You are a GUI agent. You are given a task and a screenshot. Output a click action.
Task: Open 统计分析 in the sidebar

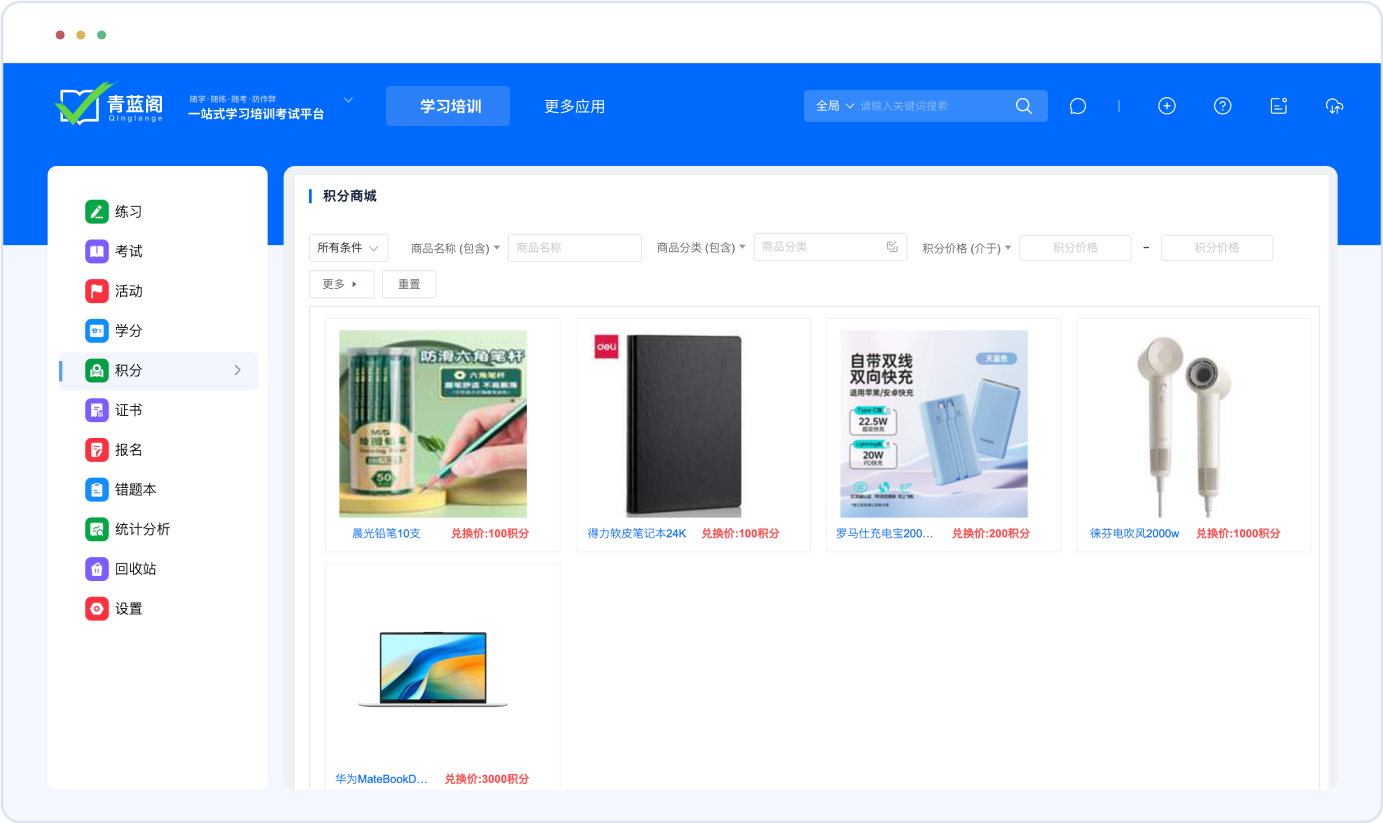point(142,529)
